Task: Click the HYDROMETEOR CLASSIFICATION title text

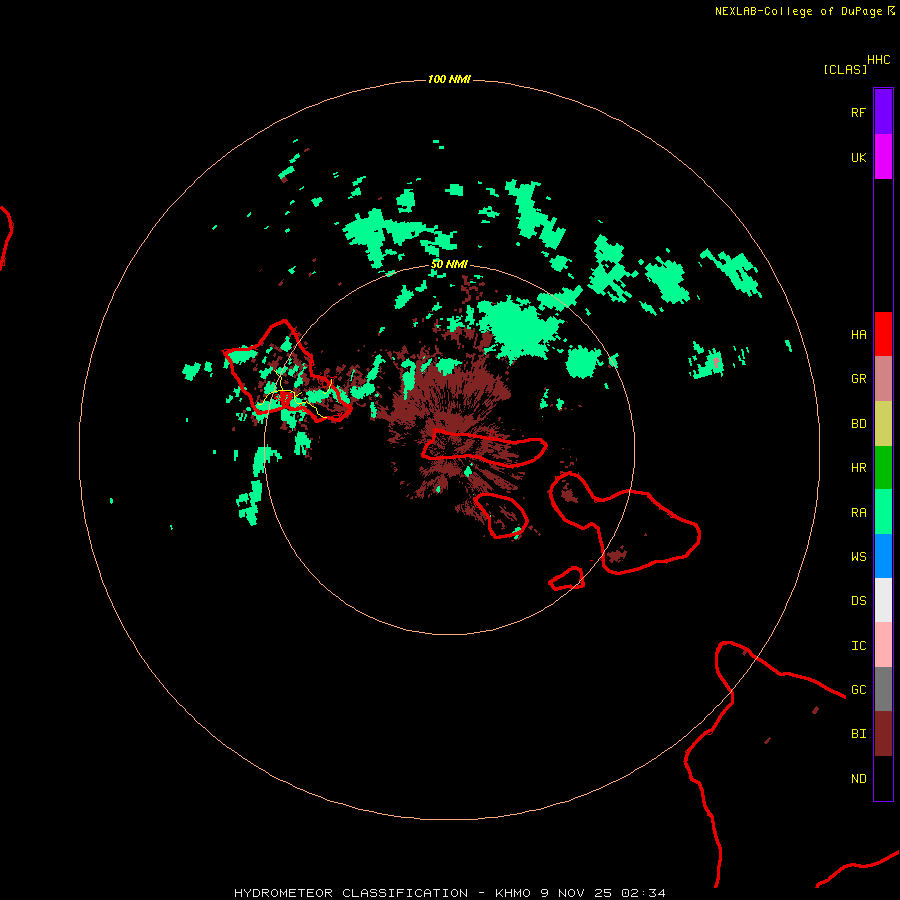Action: point(351,893)
